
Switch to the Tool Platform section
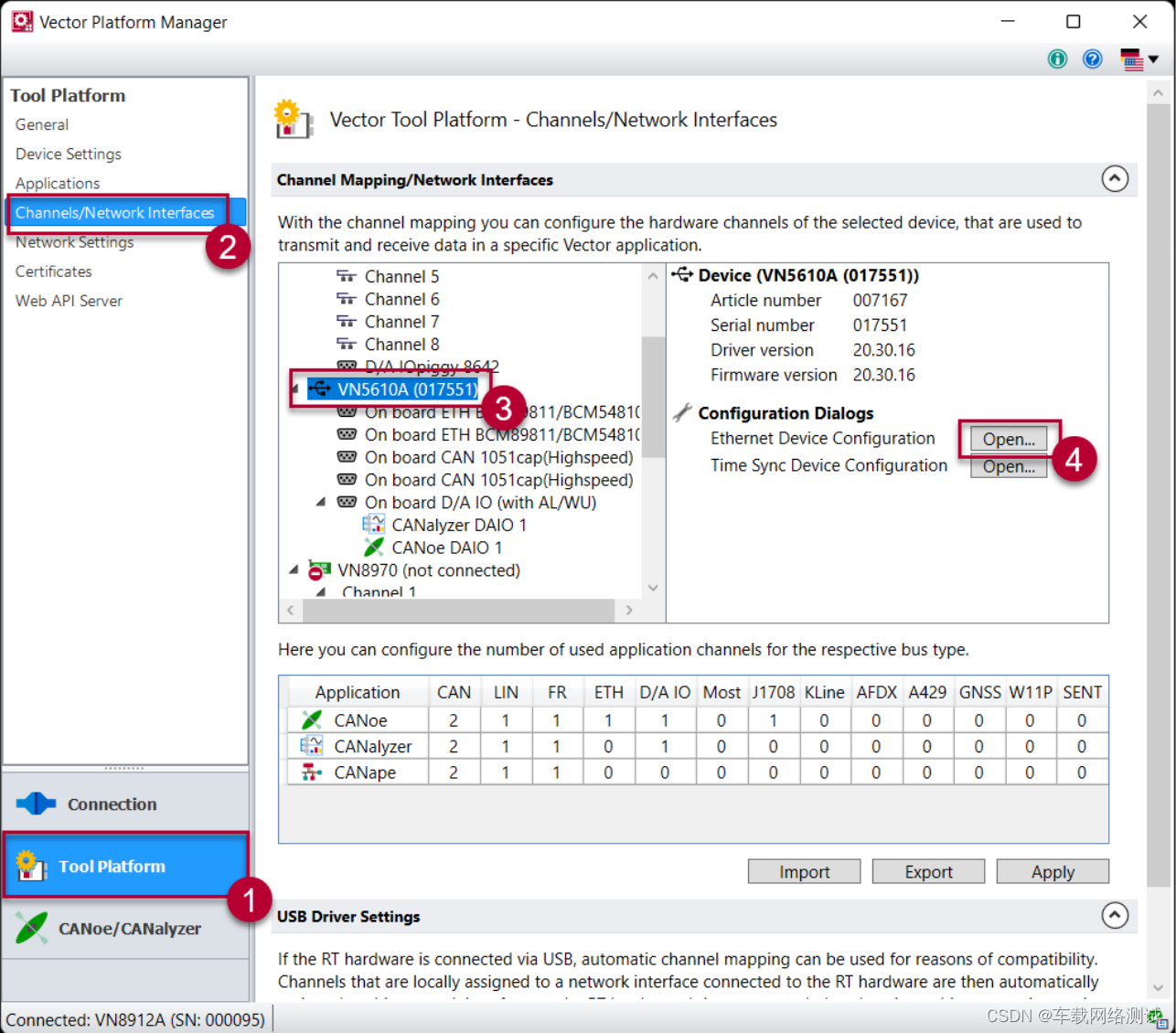(125, 865)
